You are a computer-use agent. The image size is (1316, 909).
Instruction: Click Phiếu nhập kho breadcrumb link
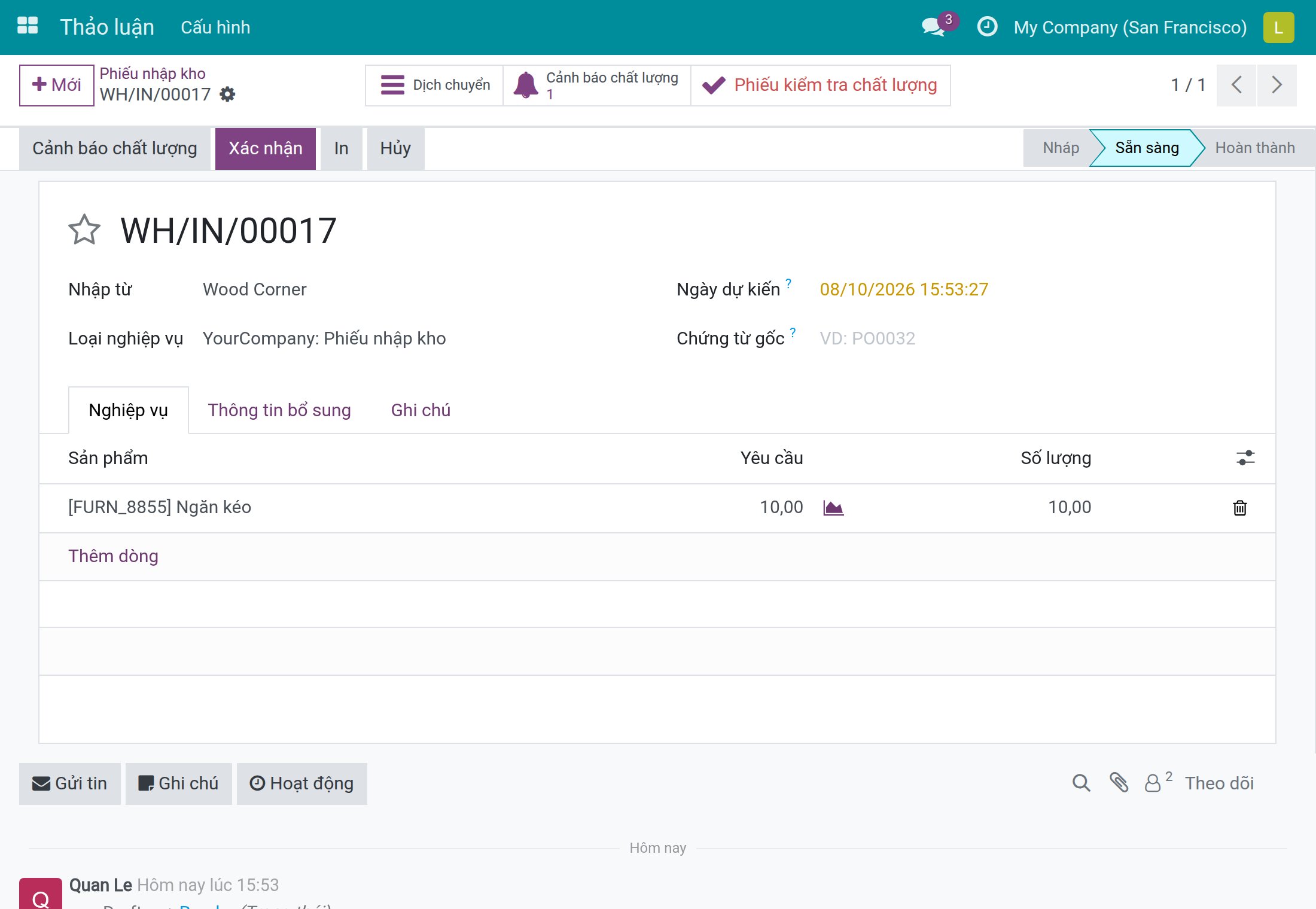(153, 74)
